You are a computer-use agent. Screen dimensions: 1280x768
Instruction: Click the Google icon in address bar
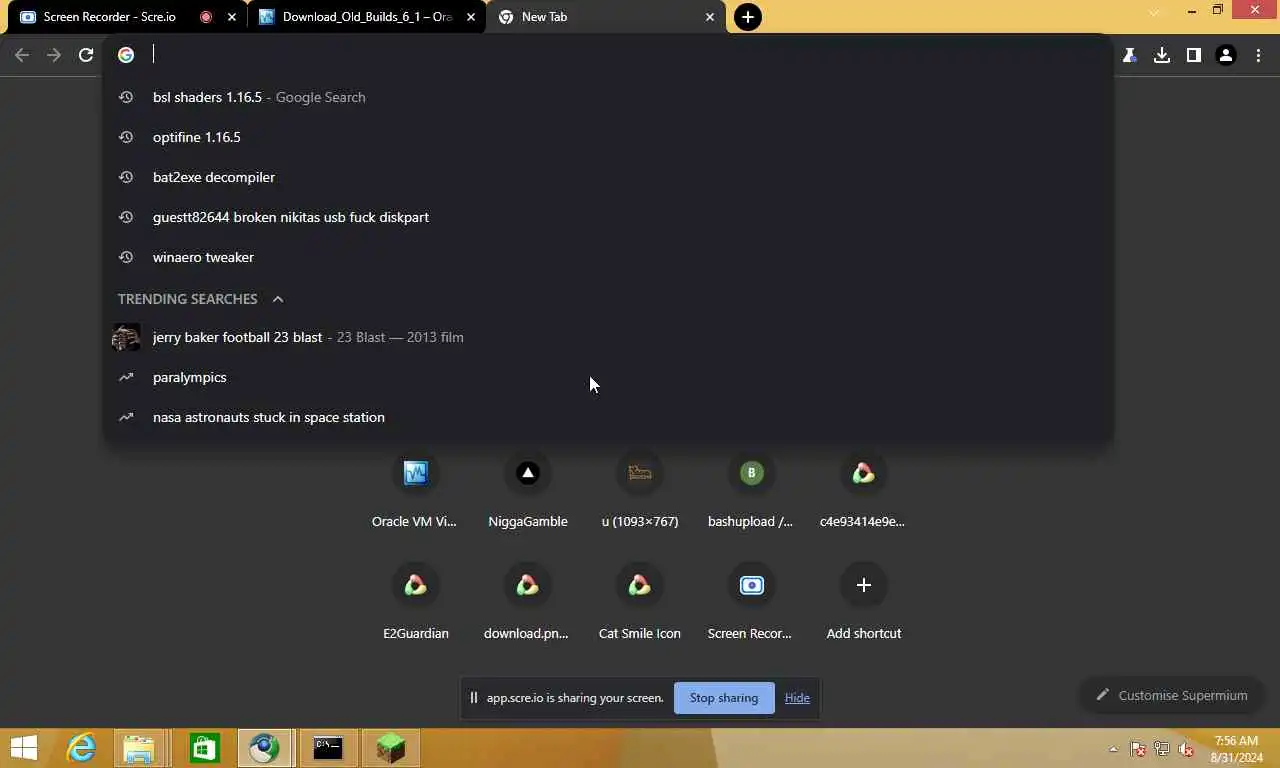(x=126, y=55)
